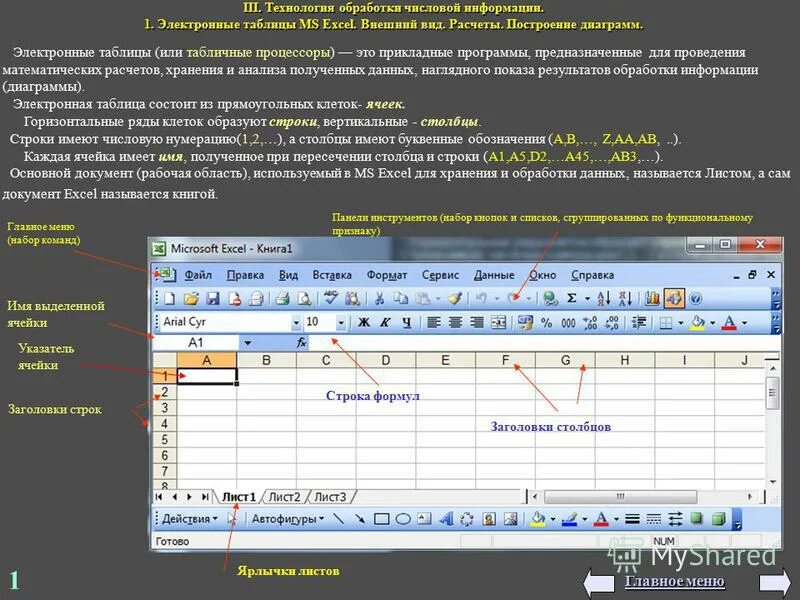Open the font size dropdown showing 10
Image resolution: width=800 pixels, height=600 pixels.
tap(340, 322)
